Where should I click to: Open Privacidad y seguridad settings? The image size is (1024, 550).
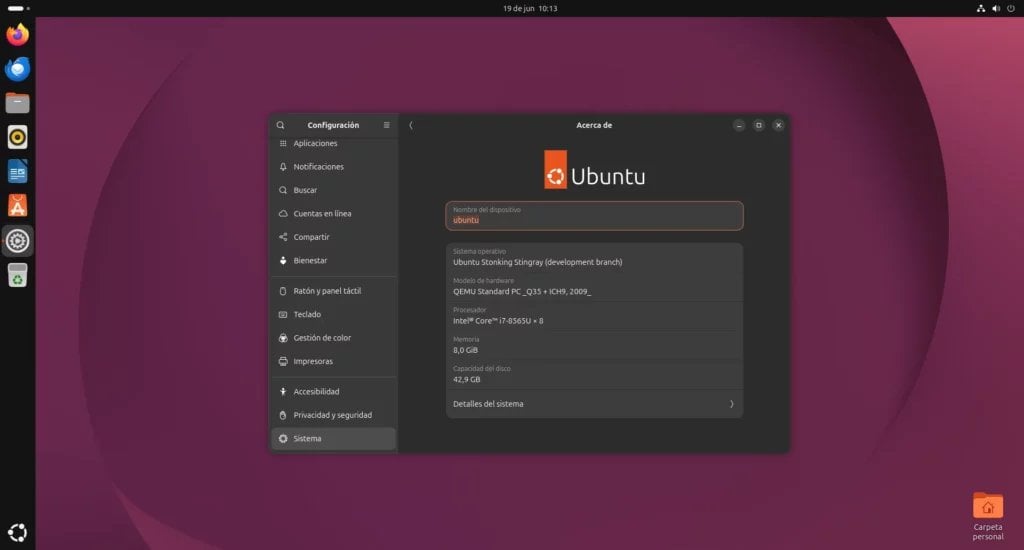(x=333, y=415)
